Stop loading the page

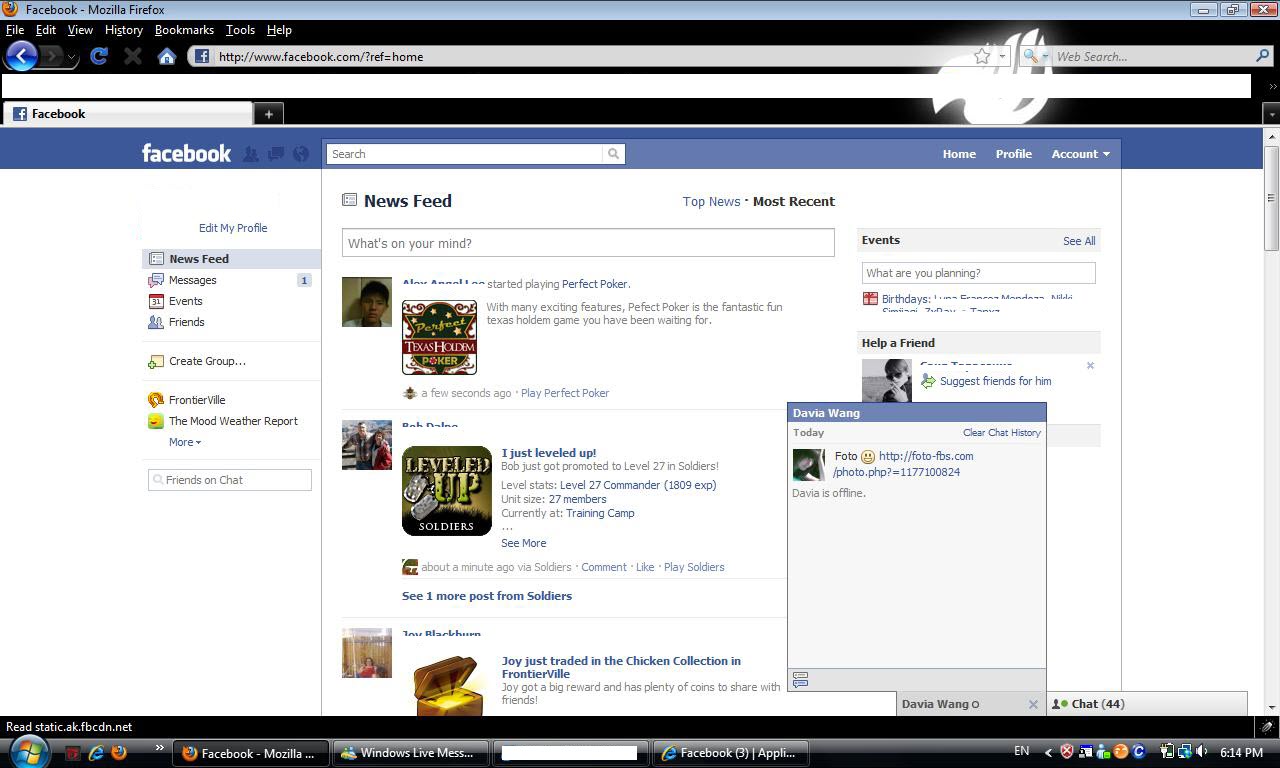[x=132, y=56]
